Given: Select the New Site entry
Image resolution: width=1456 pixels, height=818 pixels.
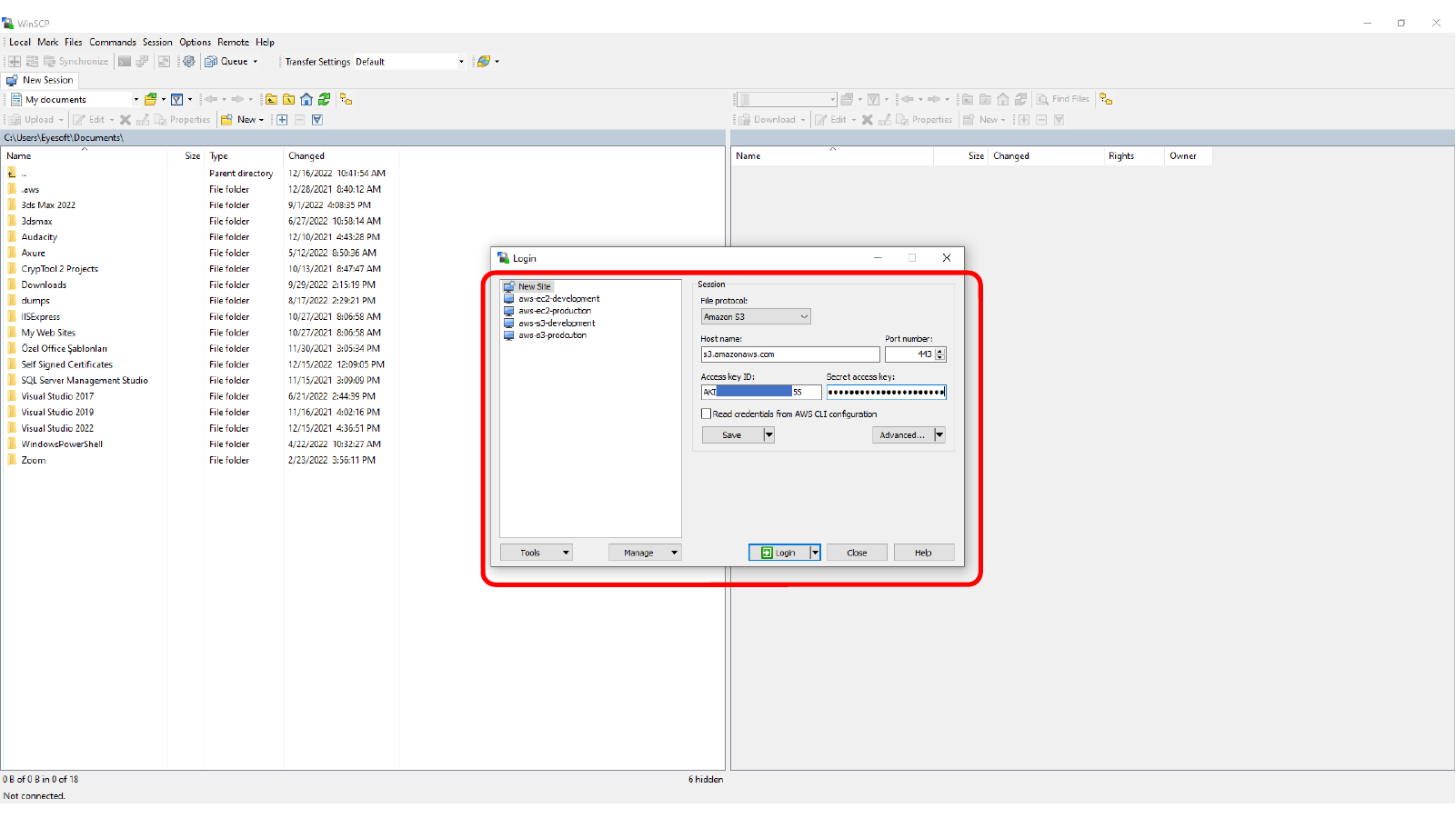Looking at the screenshot, I should point(534,286).
